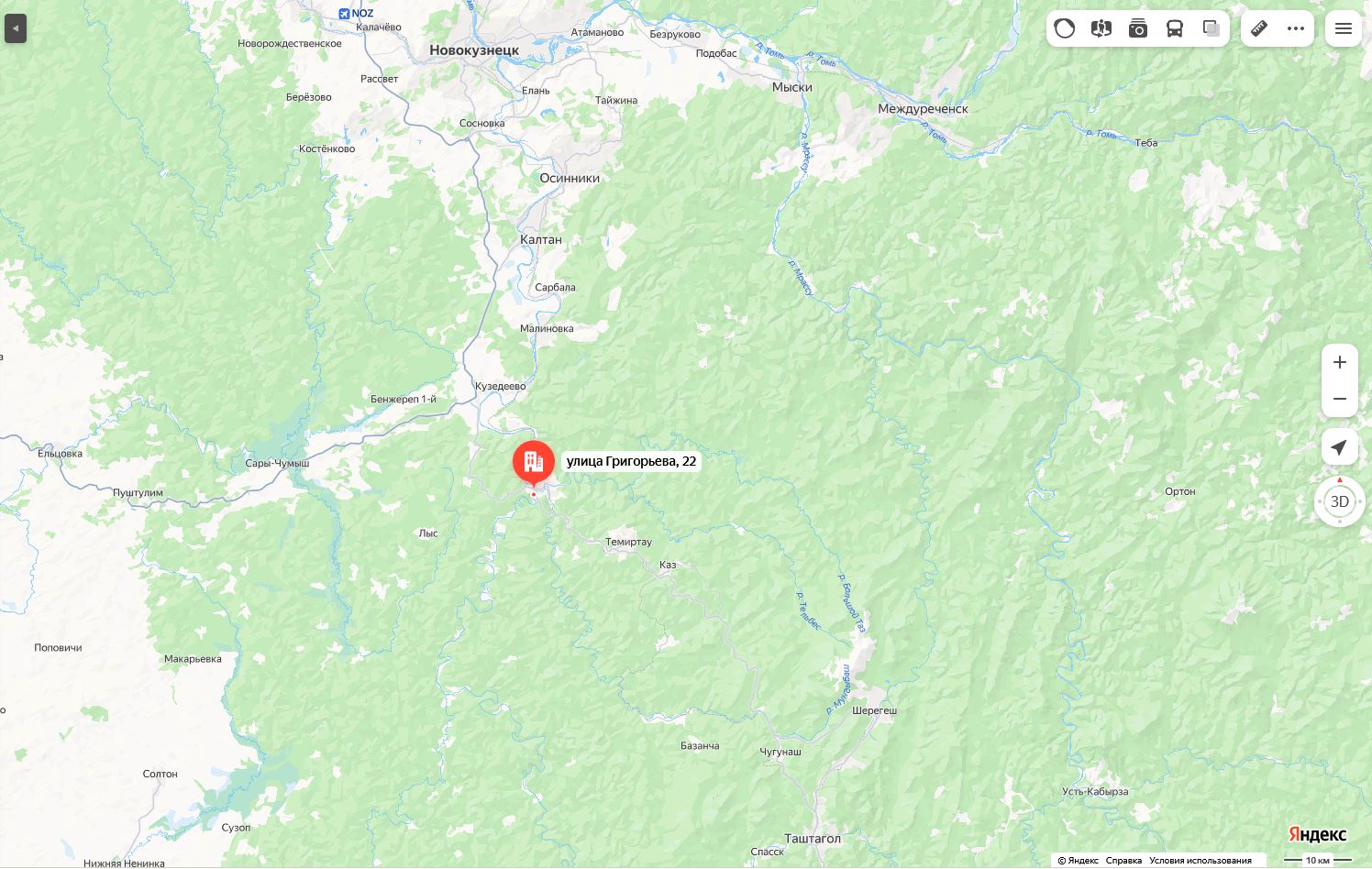Screen dimensions: 1372x869
Task: Click the red organization map pin
Action: (x=534, y=463)
